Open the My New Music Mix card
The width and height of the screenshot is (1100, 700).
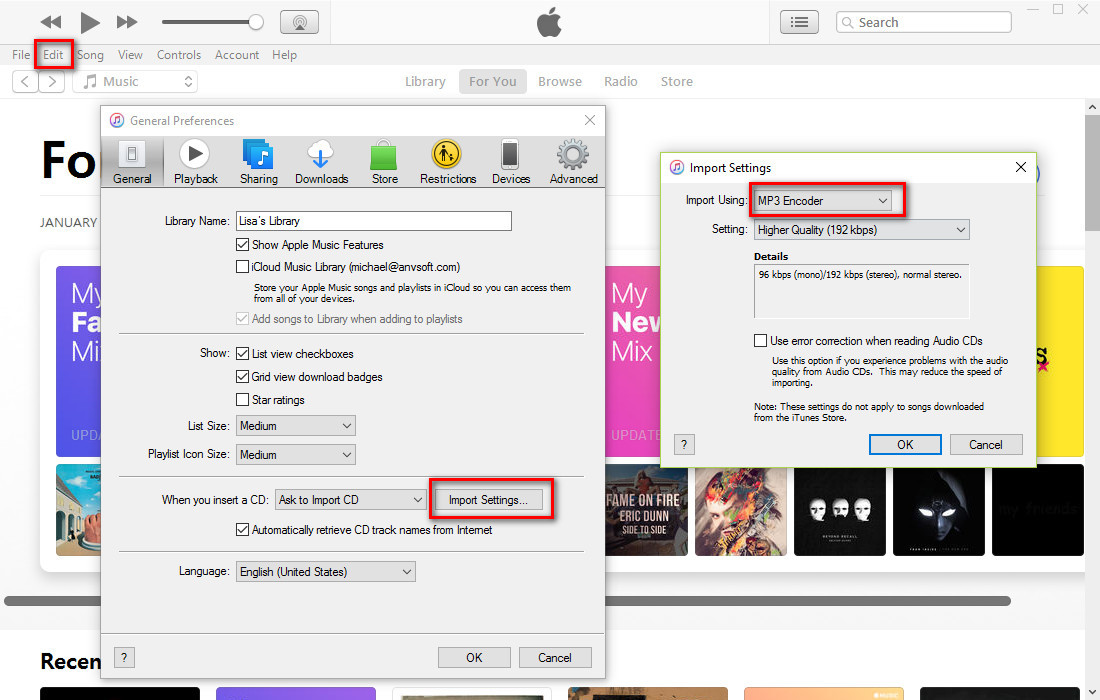633,361
